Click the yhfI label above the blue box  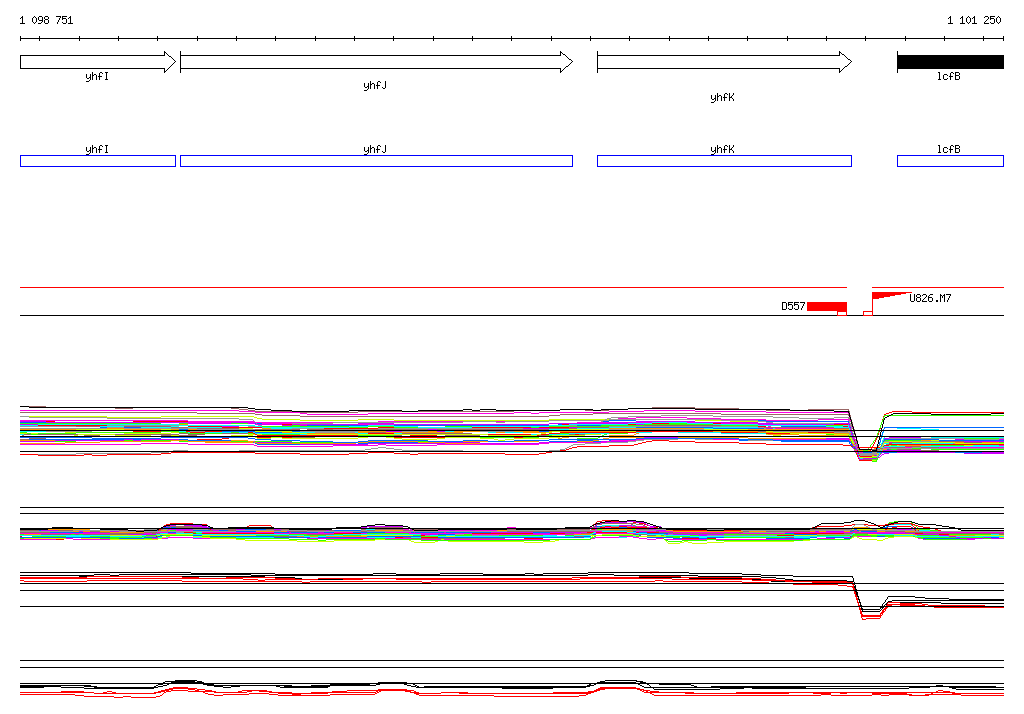point(97,150)
